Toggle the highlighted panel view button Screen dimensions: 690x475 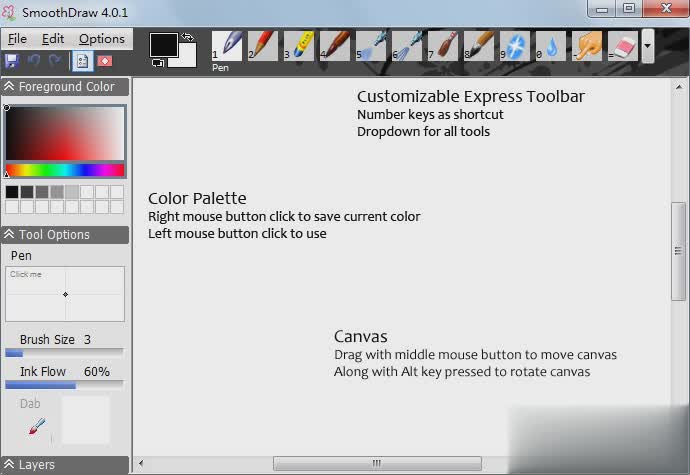tap(82, 61)
